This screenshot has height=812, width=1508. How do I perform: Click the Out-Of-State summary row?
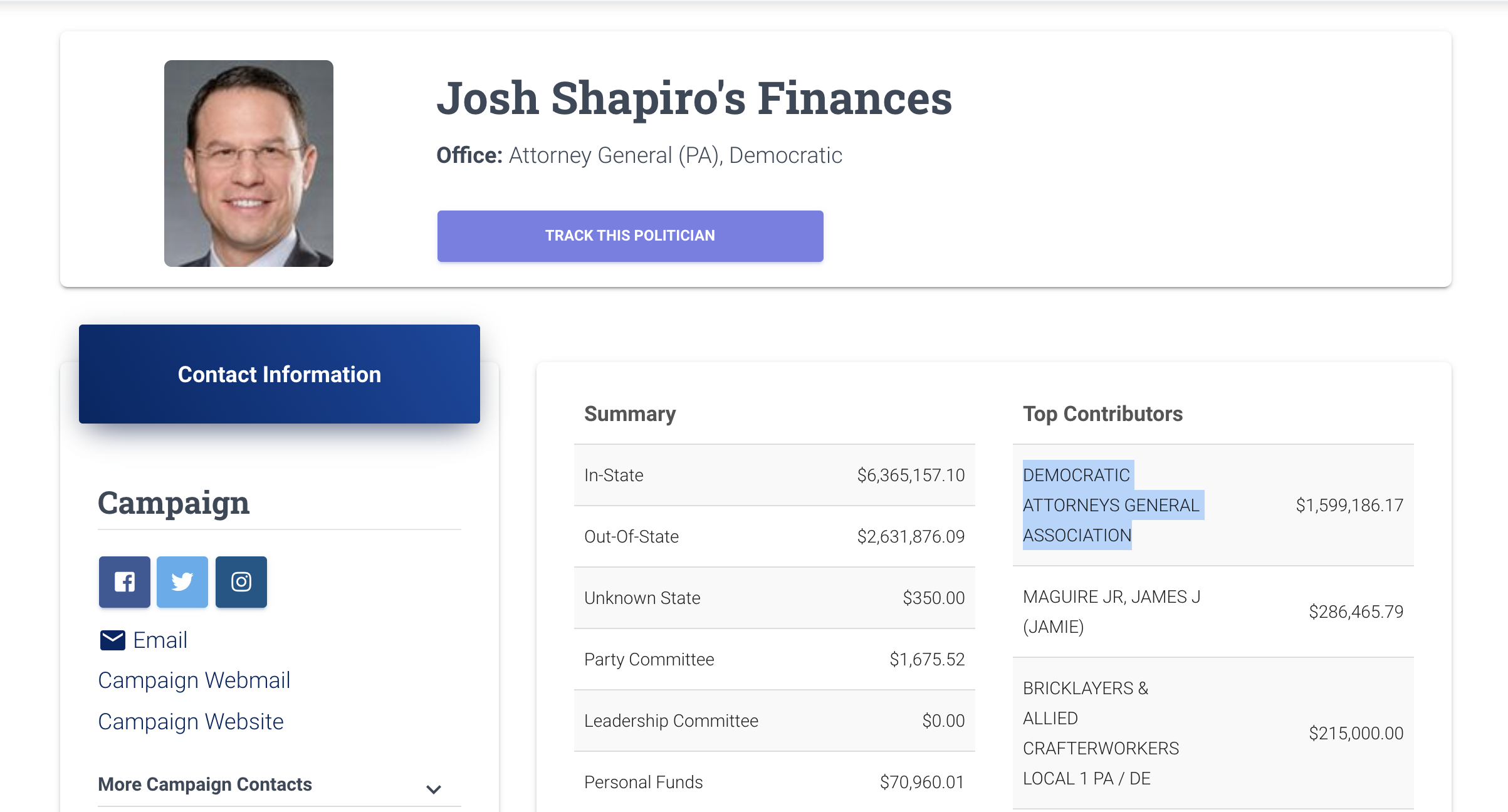click(775, 536)
